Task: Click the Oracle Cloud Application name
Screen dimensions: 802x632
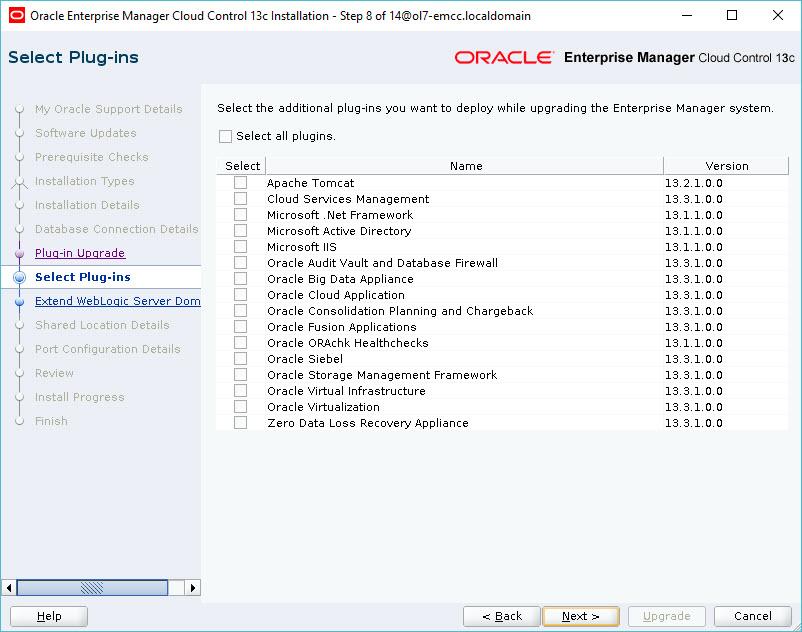Action: 336,295
